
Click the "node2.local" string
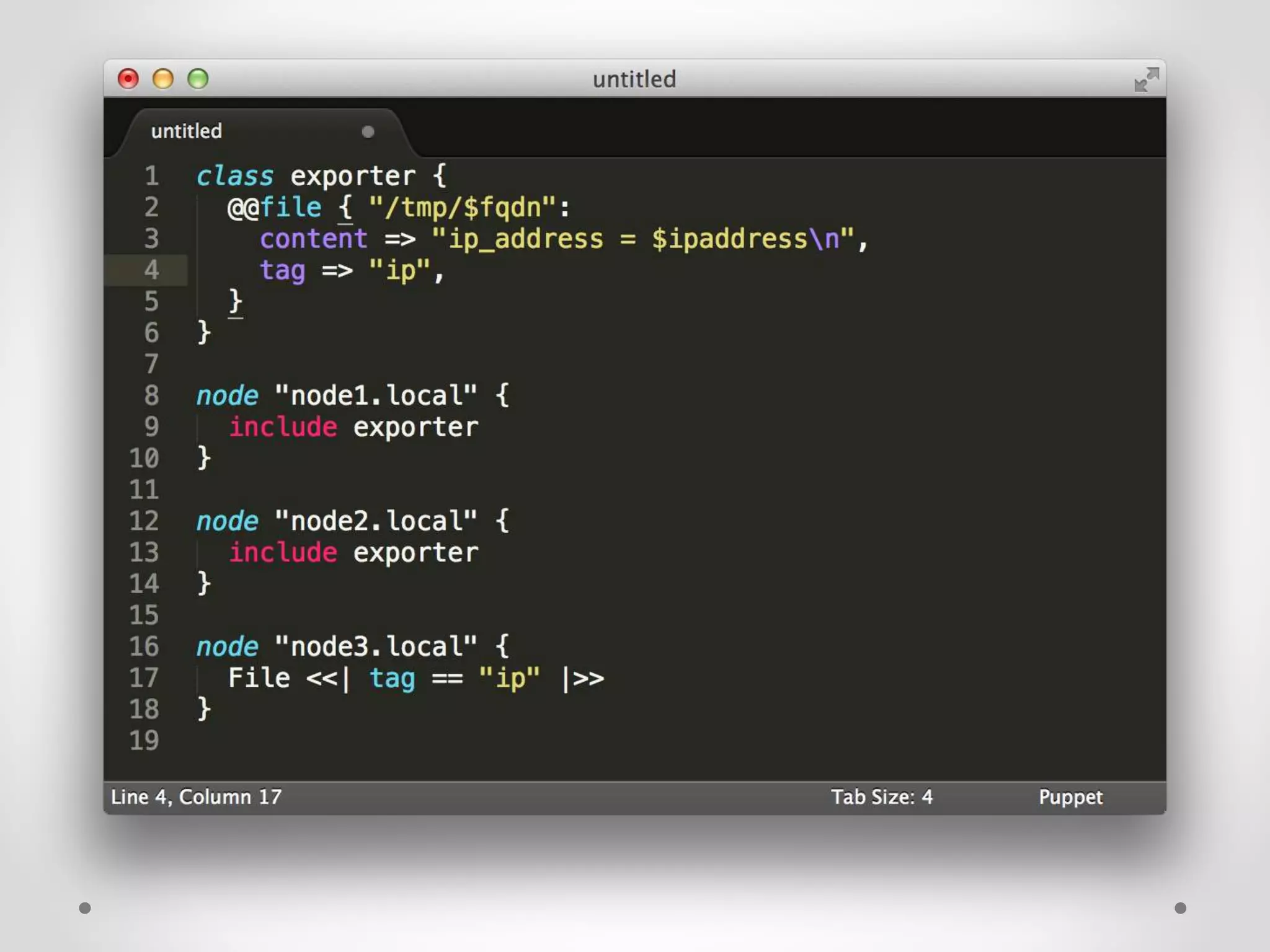[x=376, y=521]
